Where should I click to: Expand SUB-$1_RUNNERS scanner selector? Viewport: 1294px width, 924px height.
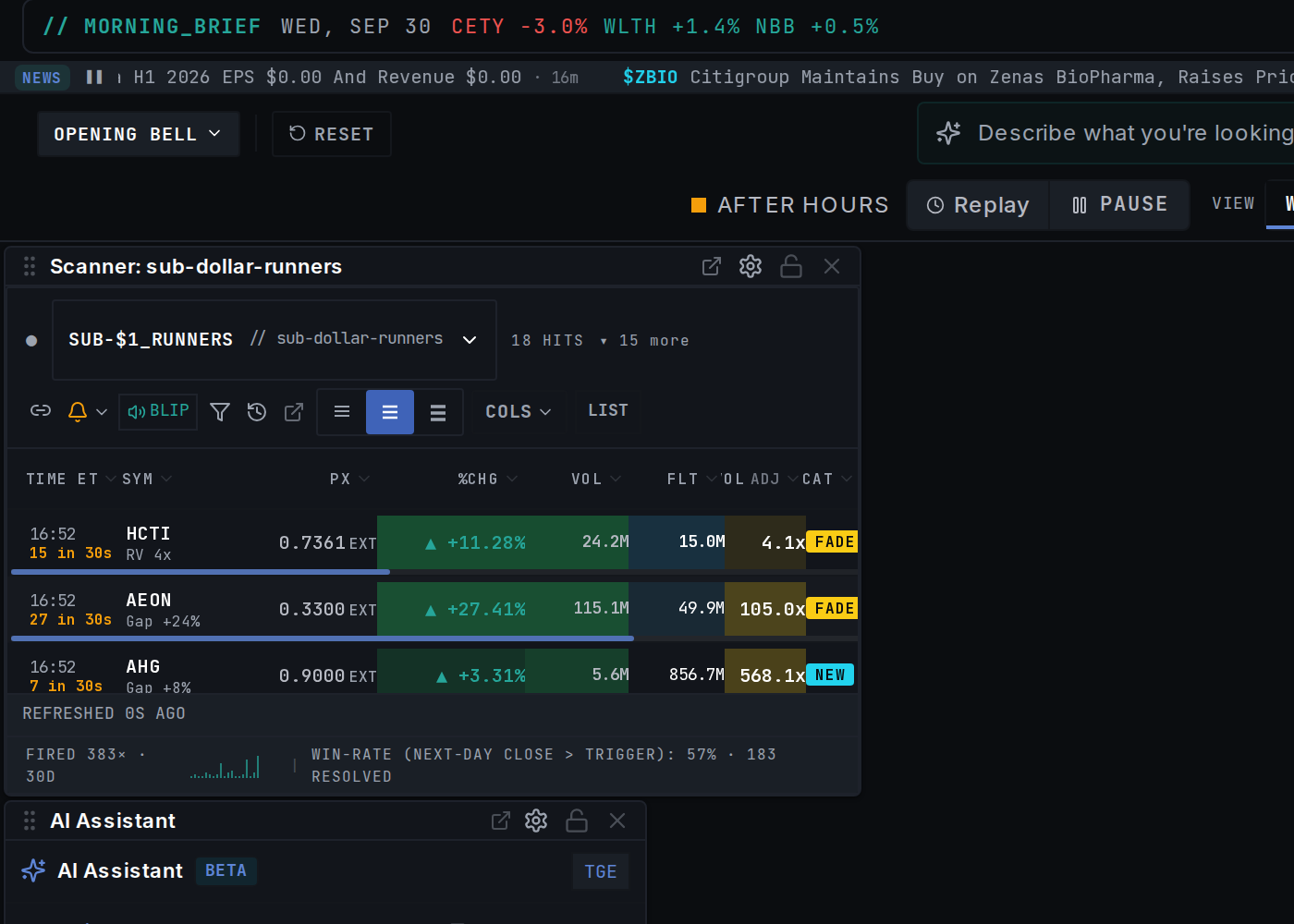[275, 340]
